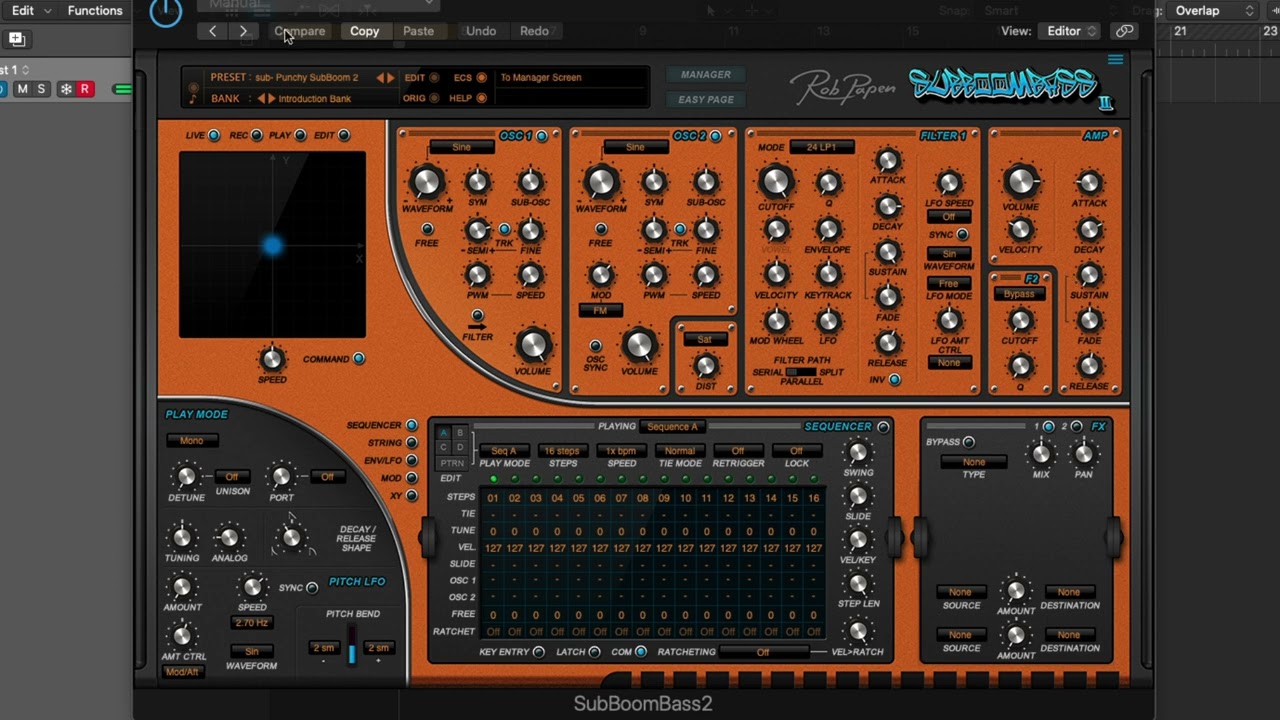Viewport: 1280px width, 720px height.
Task: Enable the LIVE toggle above XY pad
Action: click(214, 135)
